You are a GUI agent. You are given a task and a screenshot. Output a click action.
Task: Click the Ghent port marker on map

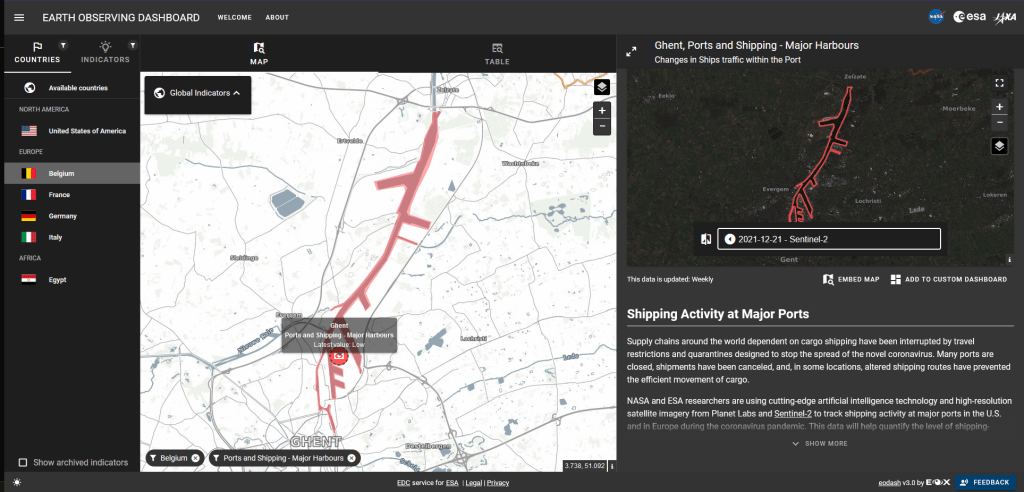(339, 356)
